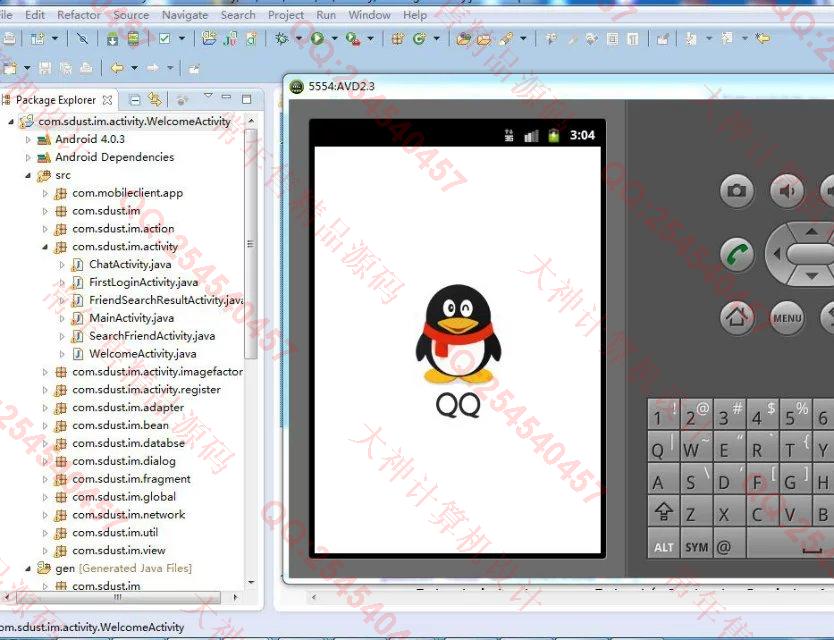Launch the External Tools run icon

click(x=353, y=38)
